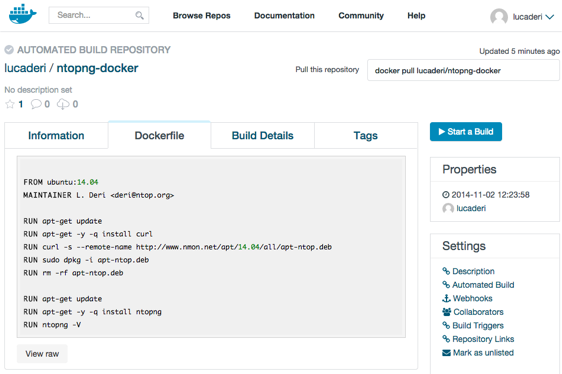Click 'RUN rm -rf apt-ntop.deb' line
This screenshot has height=374, width=562.
pyautogui.click(x=73, y=273)
